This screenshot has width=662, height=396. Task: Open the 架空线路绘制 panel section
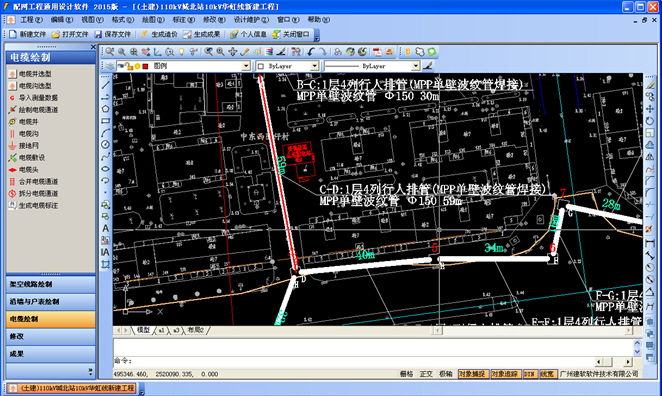[51, 285]
